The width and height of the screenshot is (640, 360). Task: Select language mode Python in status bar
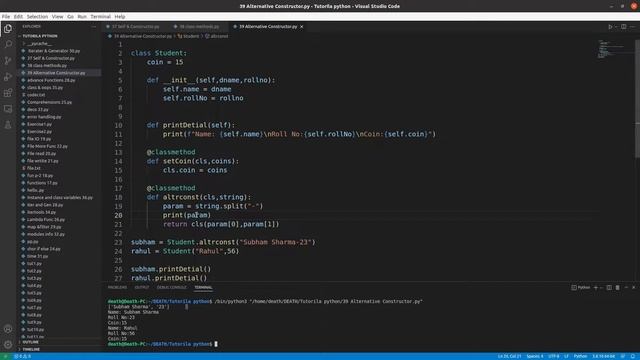pyautogui.click(x=580, y=356)
